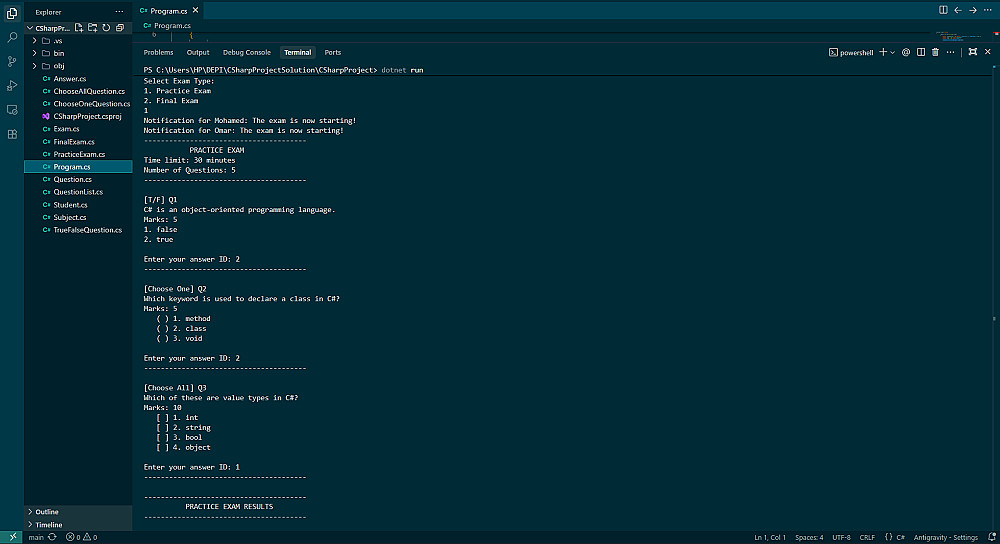Screen dimensions: 1000x544
Task: Open the remote window indicator
Action: pyautogui.click(x=11, y=538)
